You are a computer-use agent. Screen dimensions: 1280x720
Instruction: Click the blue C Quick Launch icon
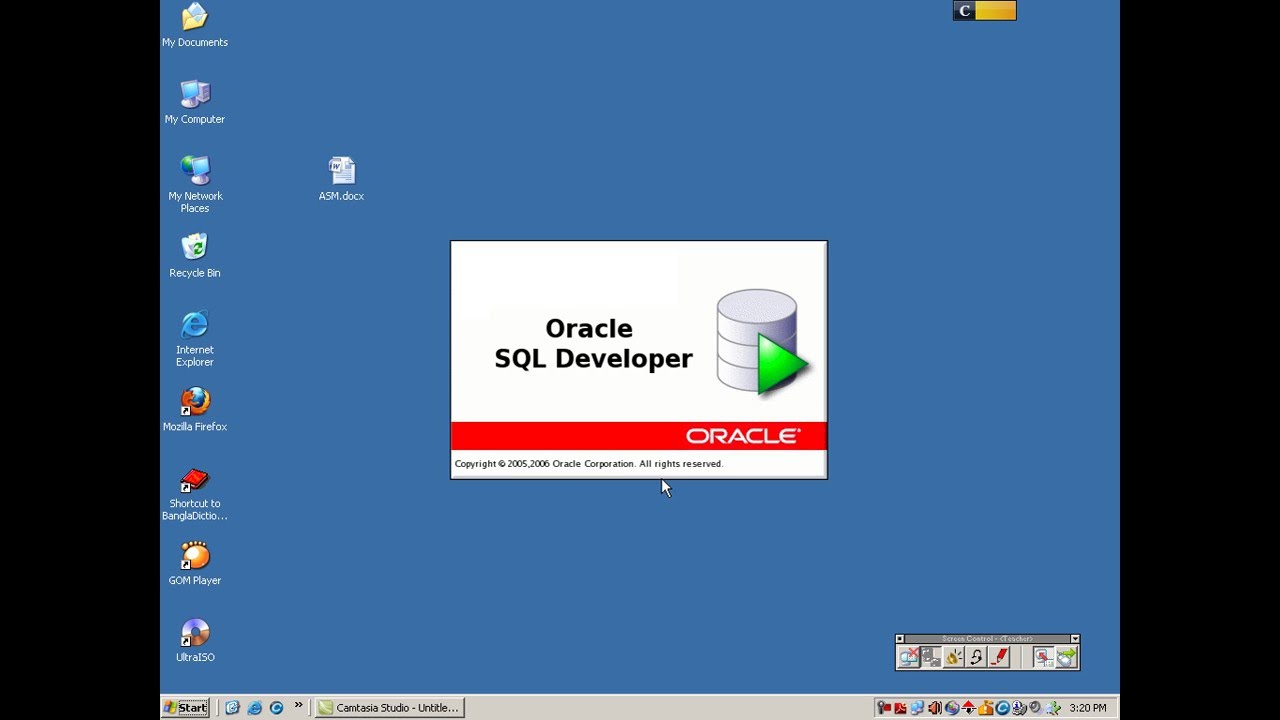pos(276,707)
